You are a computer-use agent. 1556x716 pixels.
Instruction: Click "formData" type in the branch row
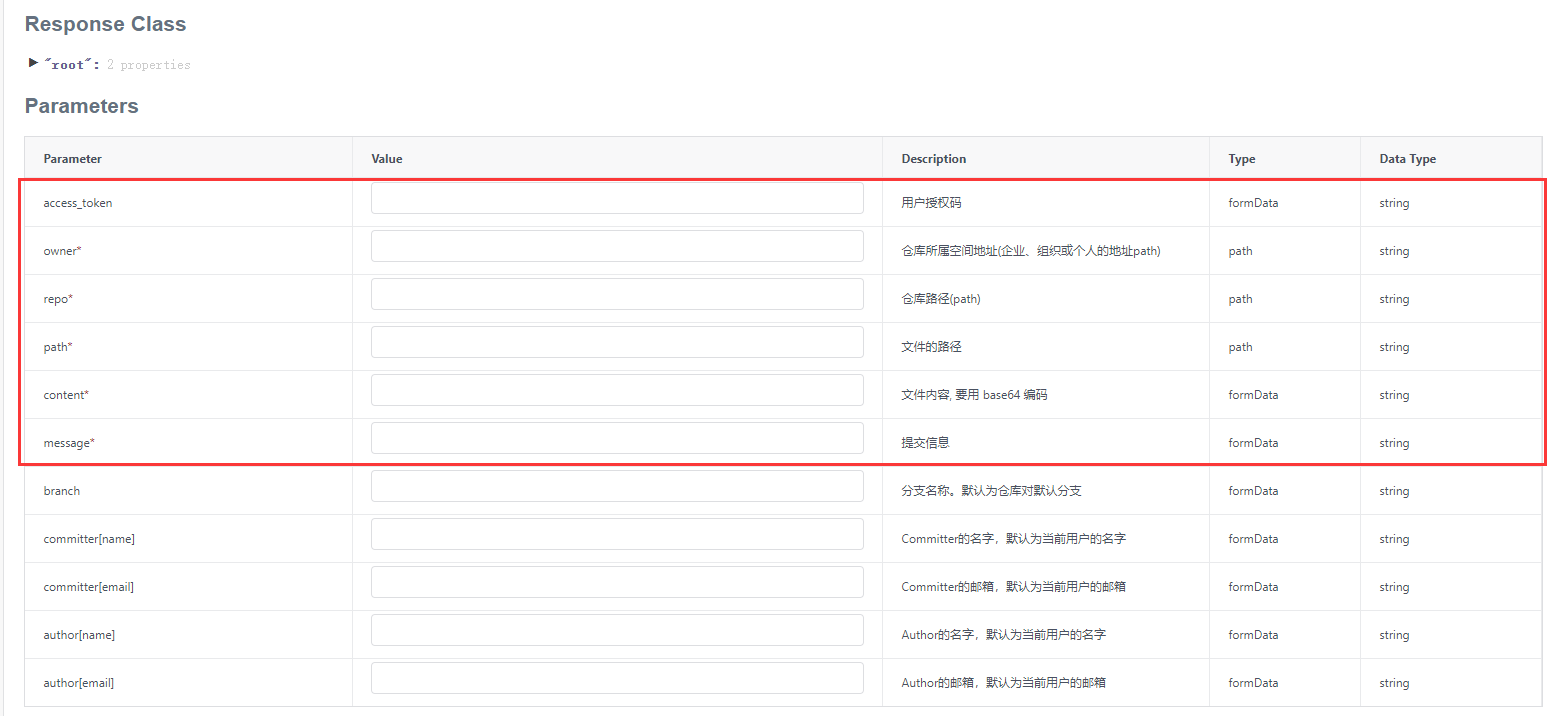(x=1253, y=491)
